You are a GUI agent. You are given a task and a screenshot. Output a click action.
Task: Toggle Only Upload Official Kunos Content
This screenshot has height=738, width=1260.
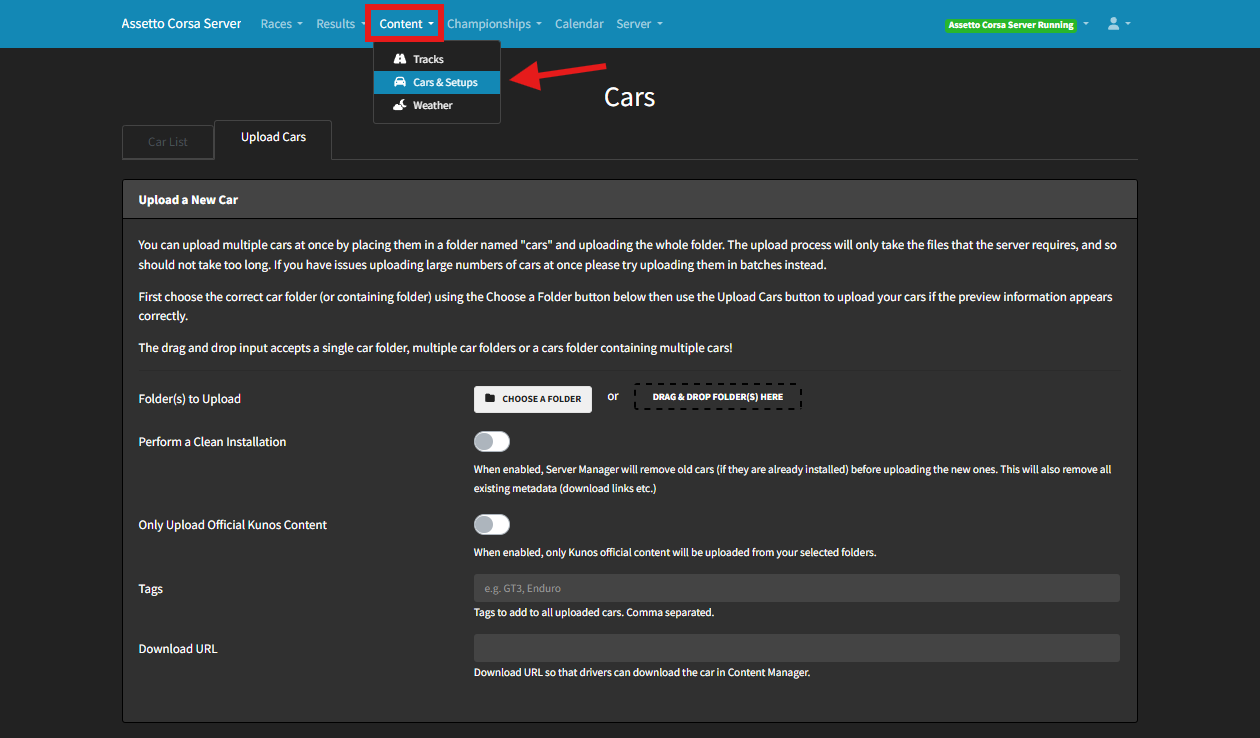coord(492,524)
